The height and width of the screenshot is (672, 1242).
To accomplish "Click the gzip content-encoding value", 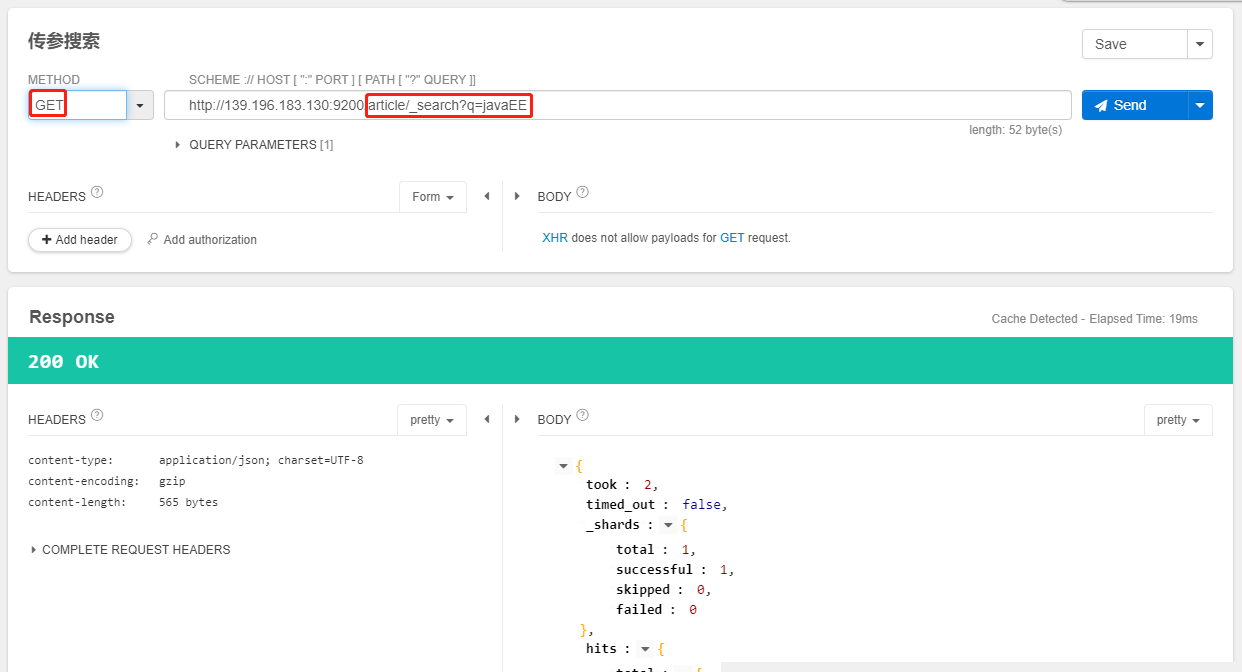I will pos(172,482).
